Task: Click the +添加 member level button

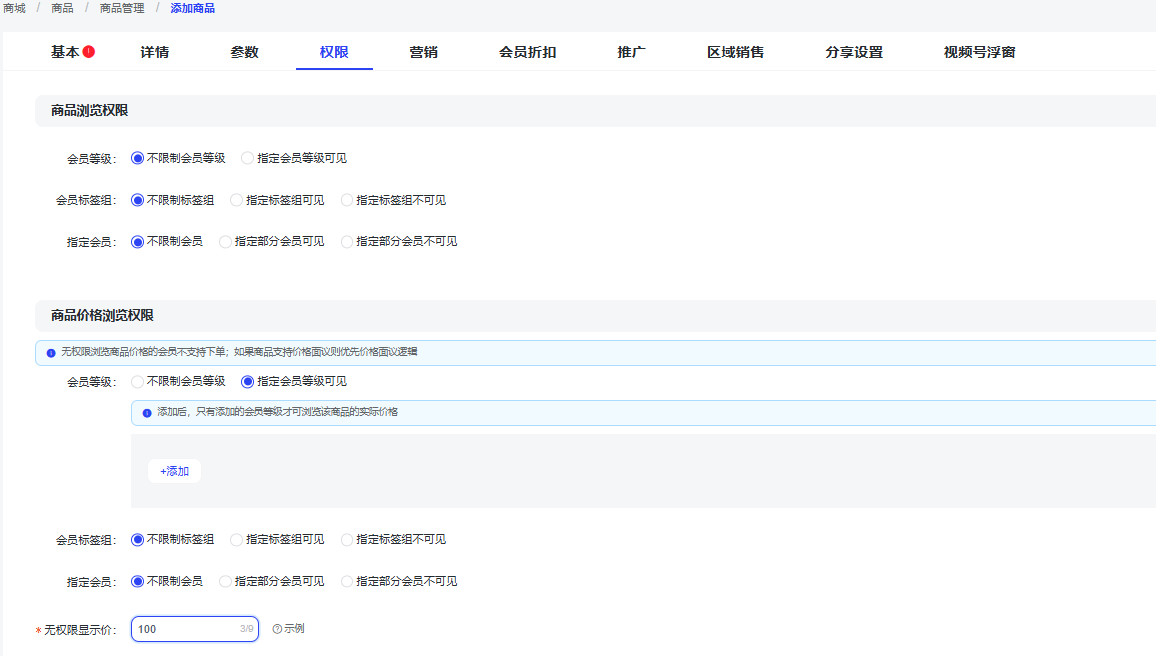Action: pos(174,471)
